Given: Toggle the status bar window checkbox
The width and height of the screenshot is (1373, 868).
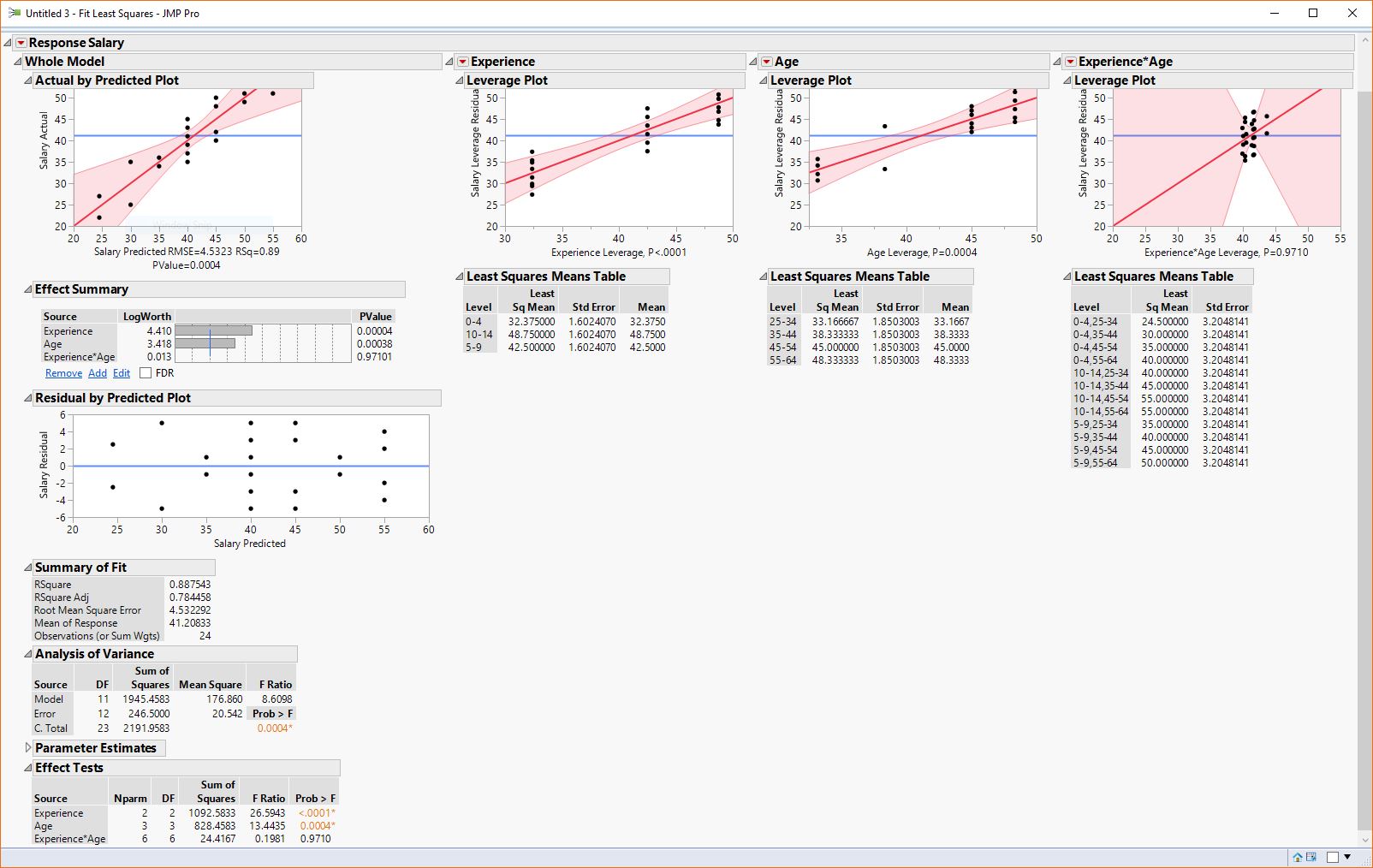Looking at the screenshot, I should (1333, 857).
